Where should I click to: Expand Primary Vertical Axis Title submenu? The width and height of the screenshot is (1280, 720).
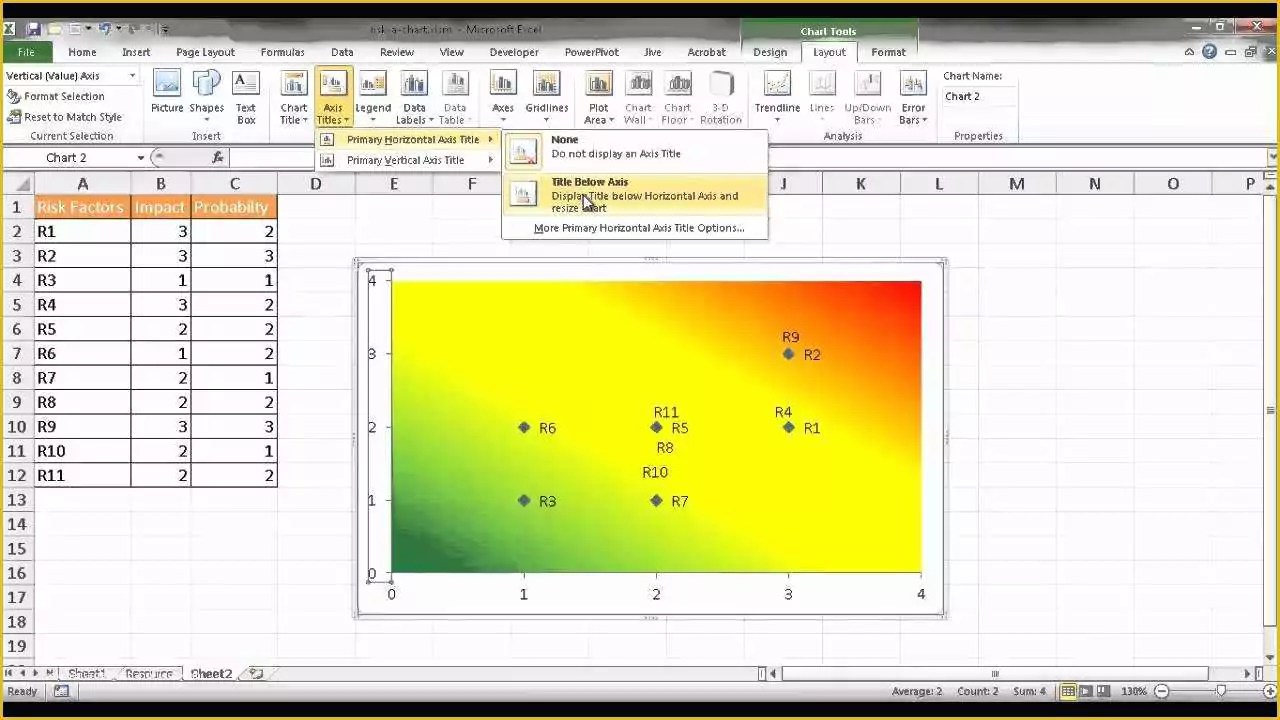click(x=406, y=160)
